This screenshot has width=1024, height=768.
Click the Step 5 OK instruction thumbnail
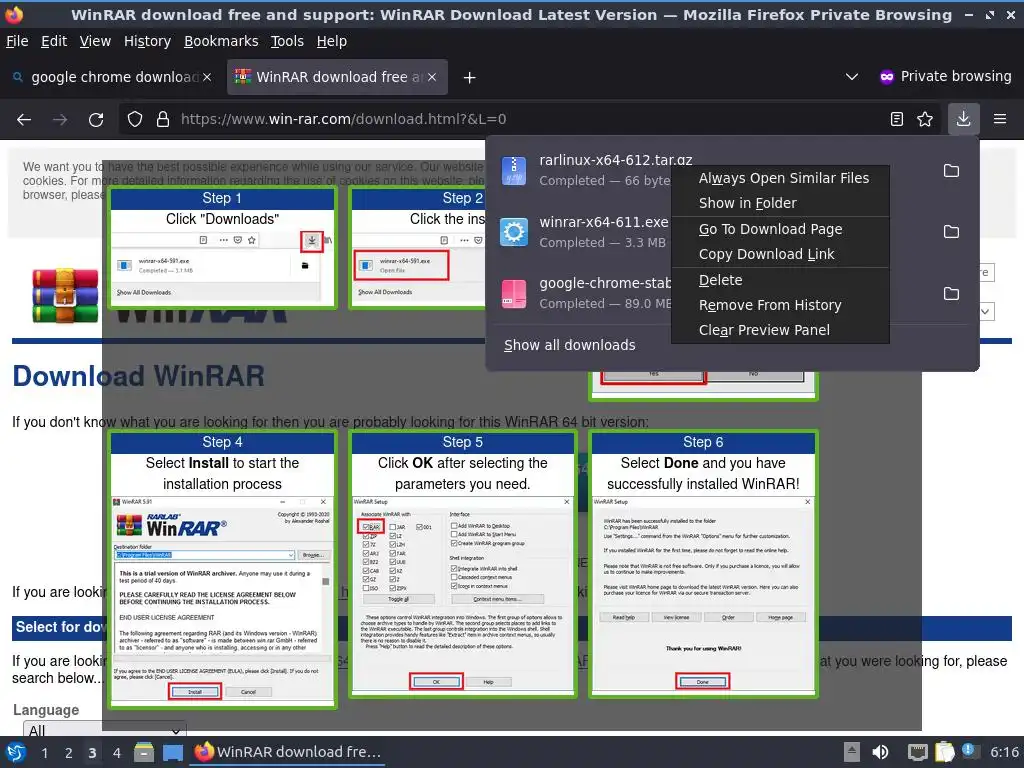(463, 564)
